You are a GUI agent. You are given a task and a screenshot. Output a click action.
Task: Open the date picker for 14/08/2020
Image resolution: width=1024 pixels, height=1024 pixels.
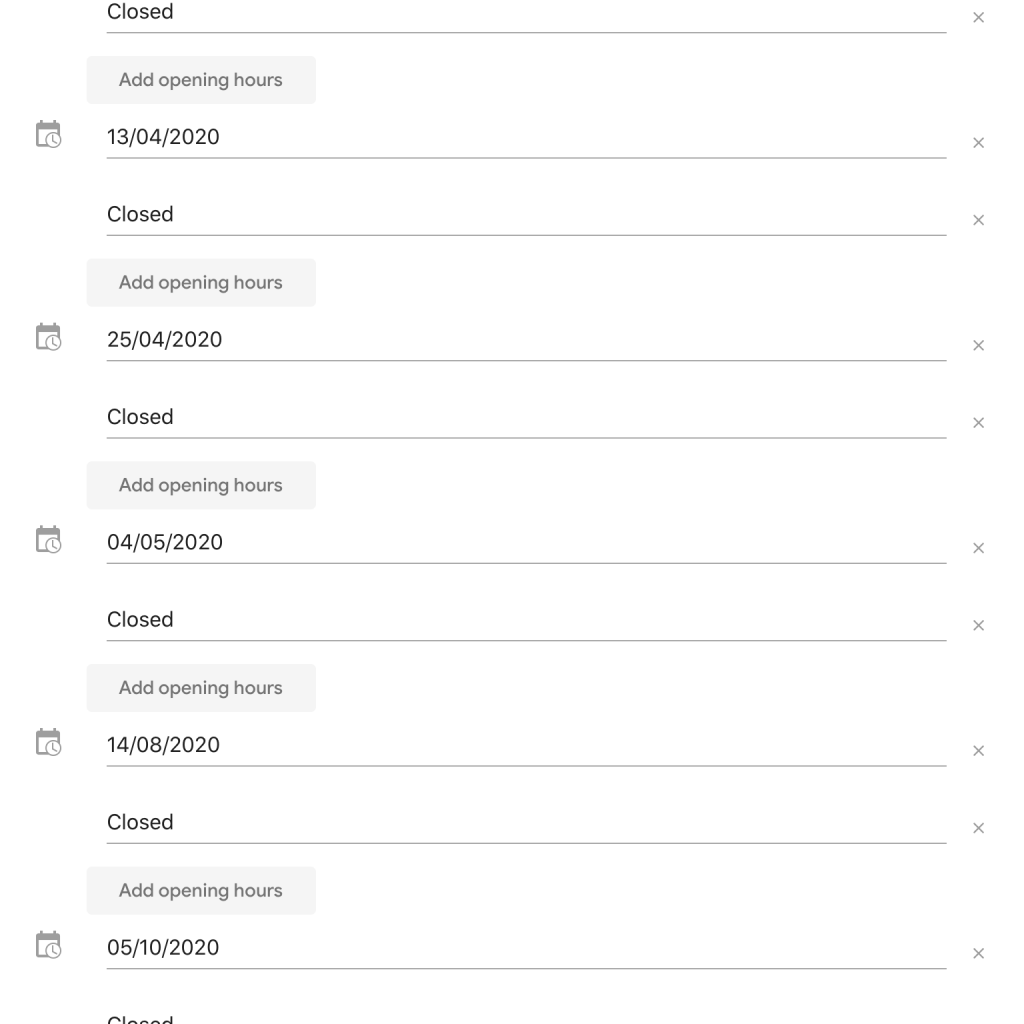48,742
